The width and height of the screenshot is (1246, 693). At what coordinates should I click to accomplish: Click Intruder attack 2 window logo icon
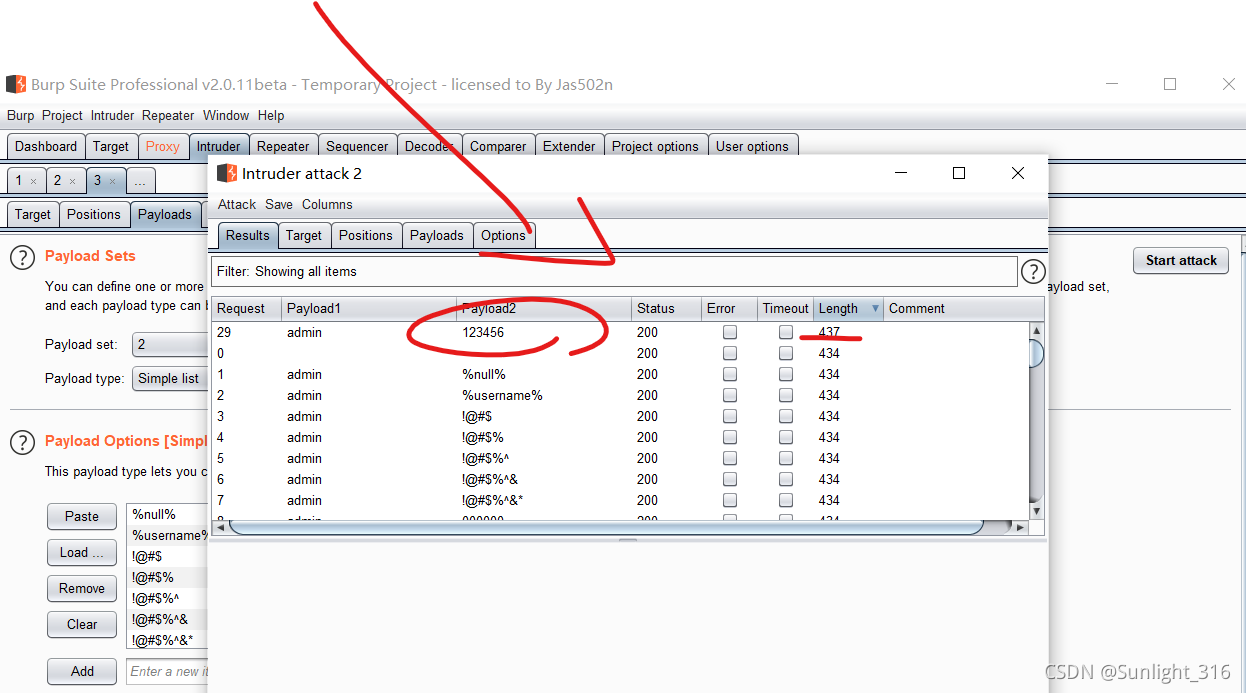coord(227,173)
